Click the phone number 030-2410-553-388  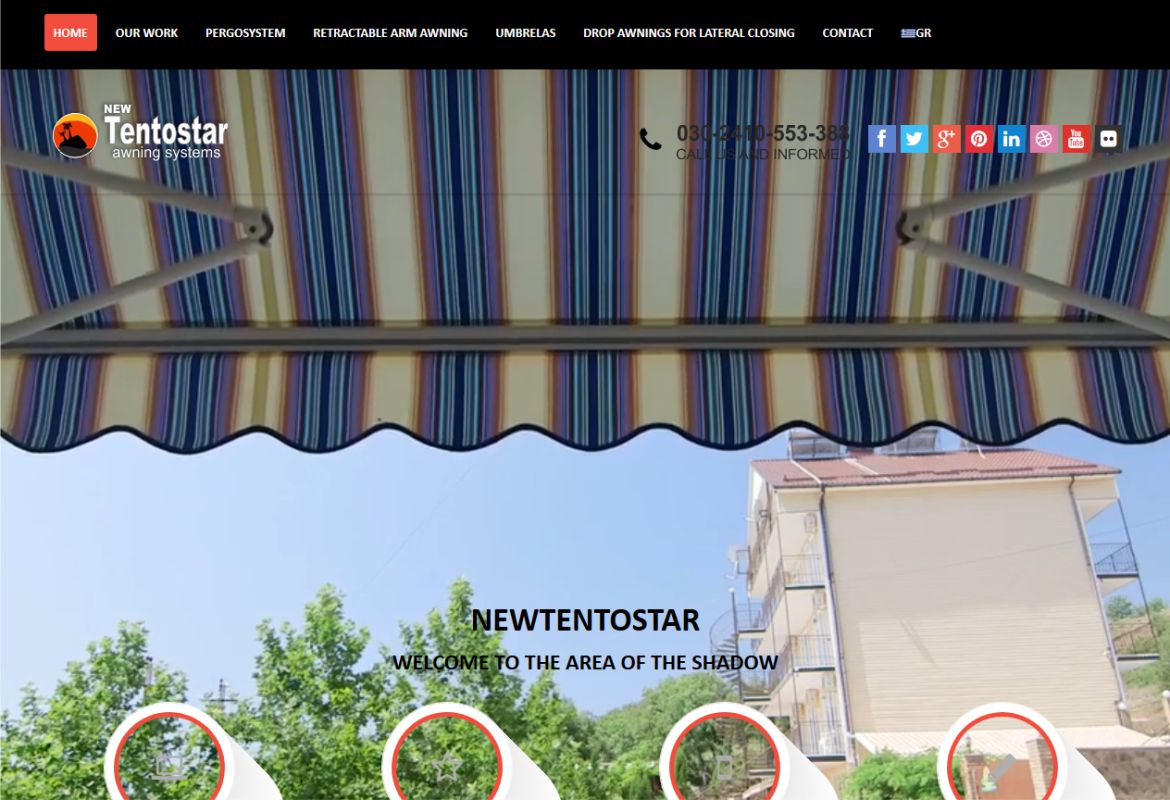click(x=762, y=133)
